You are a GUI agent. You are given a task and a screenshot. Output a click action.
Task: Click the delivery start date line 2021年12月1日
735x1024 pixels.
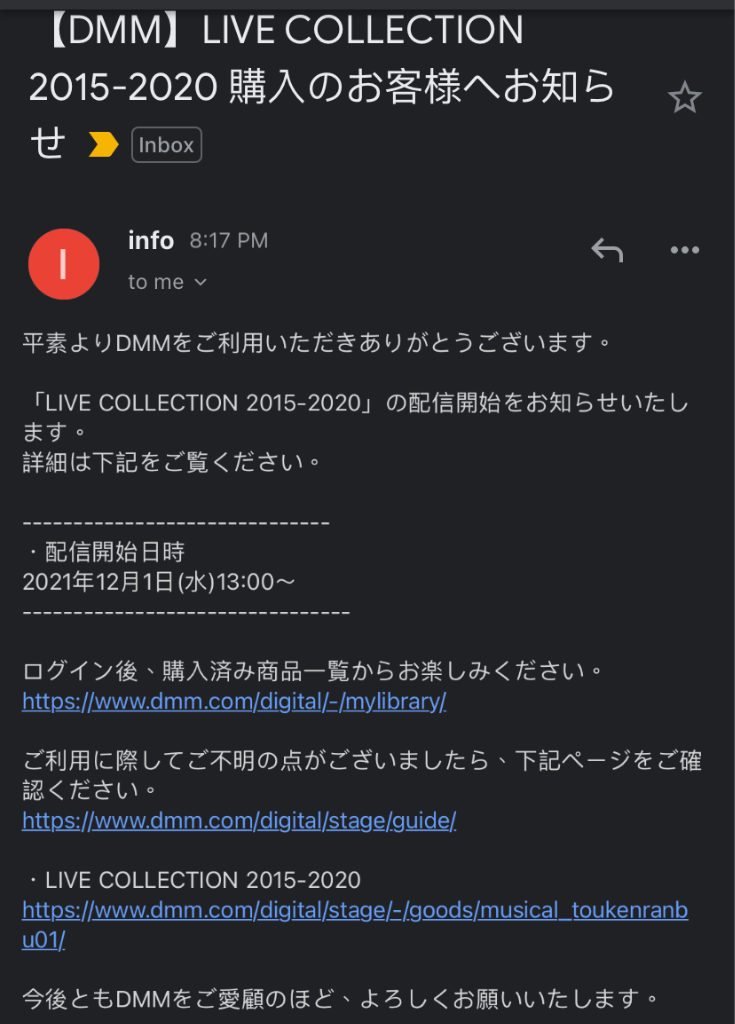(159, 582)
